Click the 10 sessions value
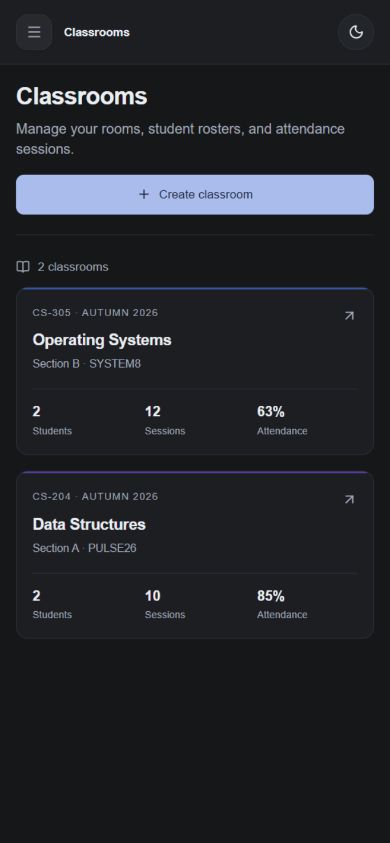Image resolution: width=390 pixels, height=843 pixels. coord(153,596)
